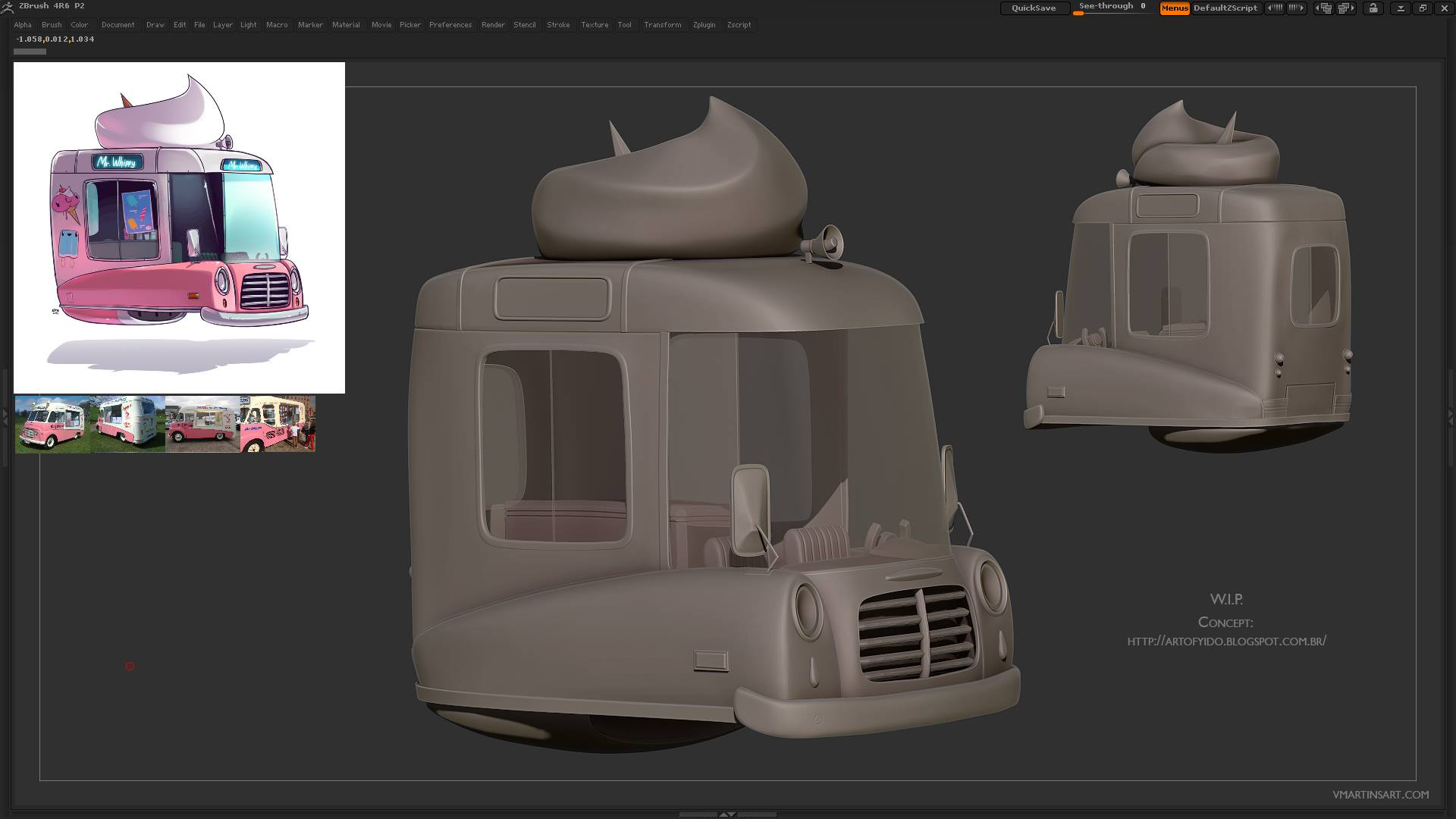Click the ZBrush logo icon
Viewport: 1456px width, 819px height.
point(8,7)
